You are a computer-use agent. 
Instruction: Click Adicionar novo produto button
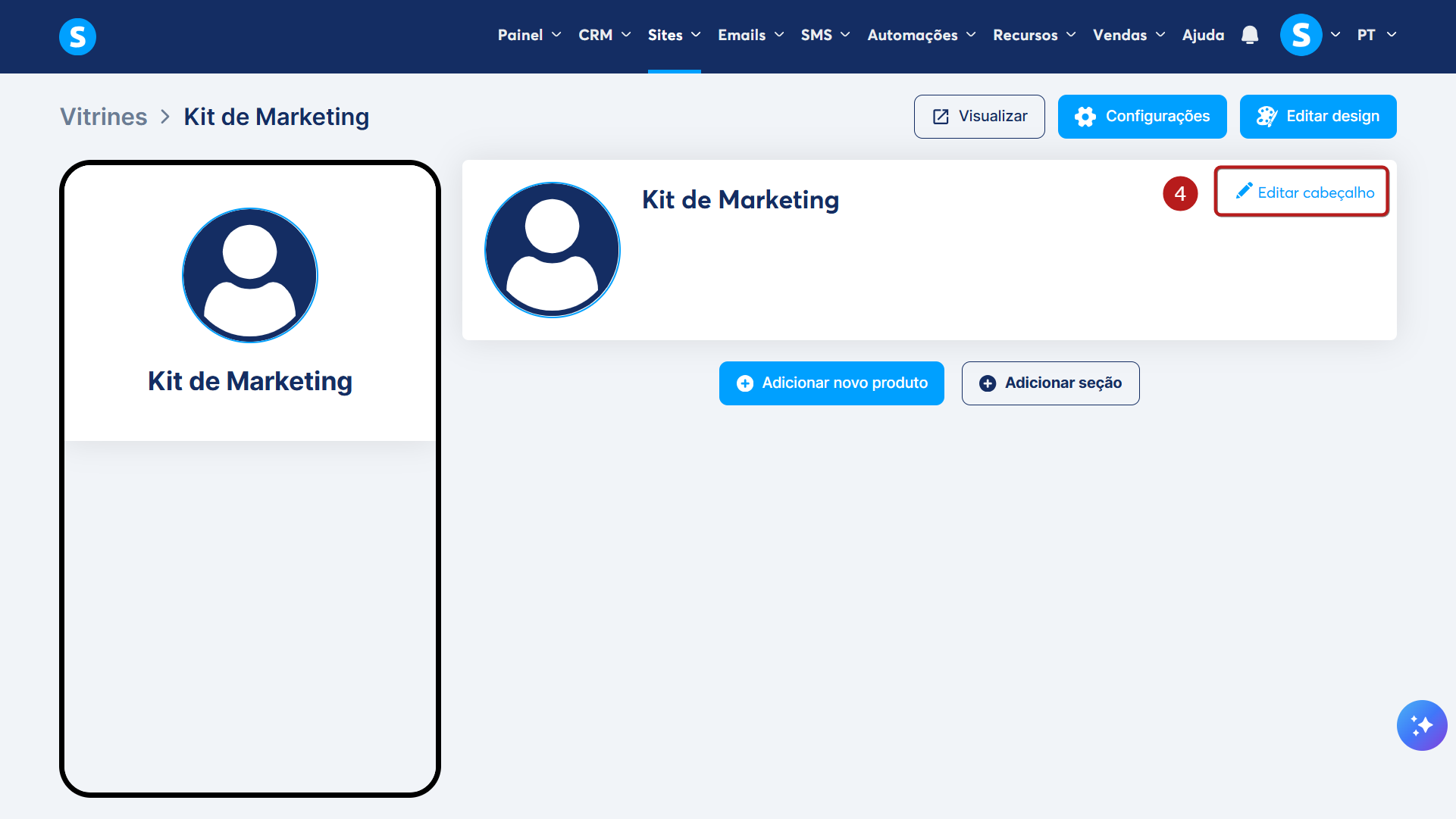click(831, 383)
